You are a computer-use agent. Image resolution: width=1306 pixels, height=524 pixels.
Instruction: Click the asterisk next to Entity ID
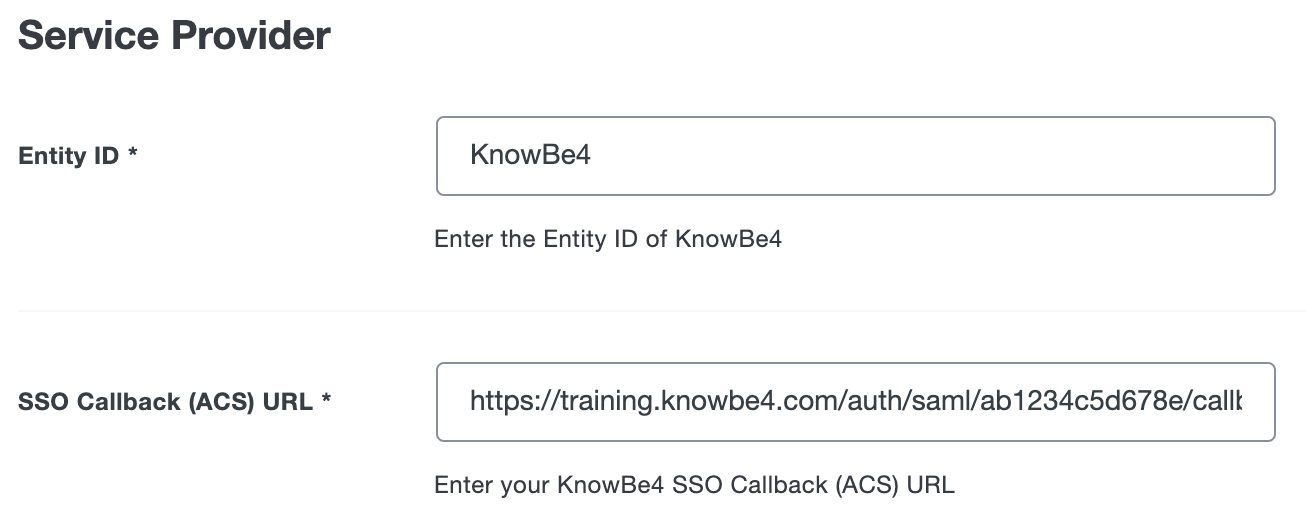(132, 157)
